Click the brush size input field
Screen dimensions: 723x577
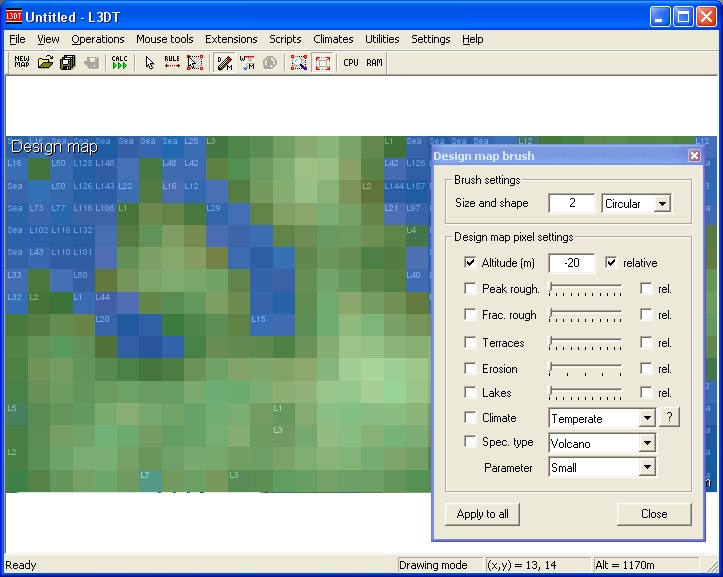point(573,203)
